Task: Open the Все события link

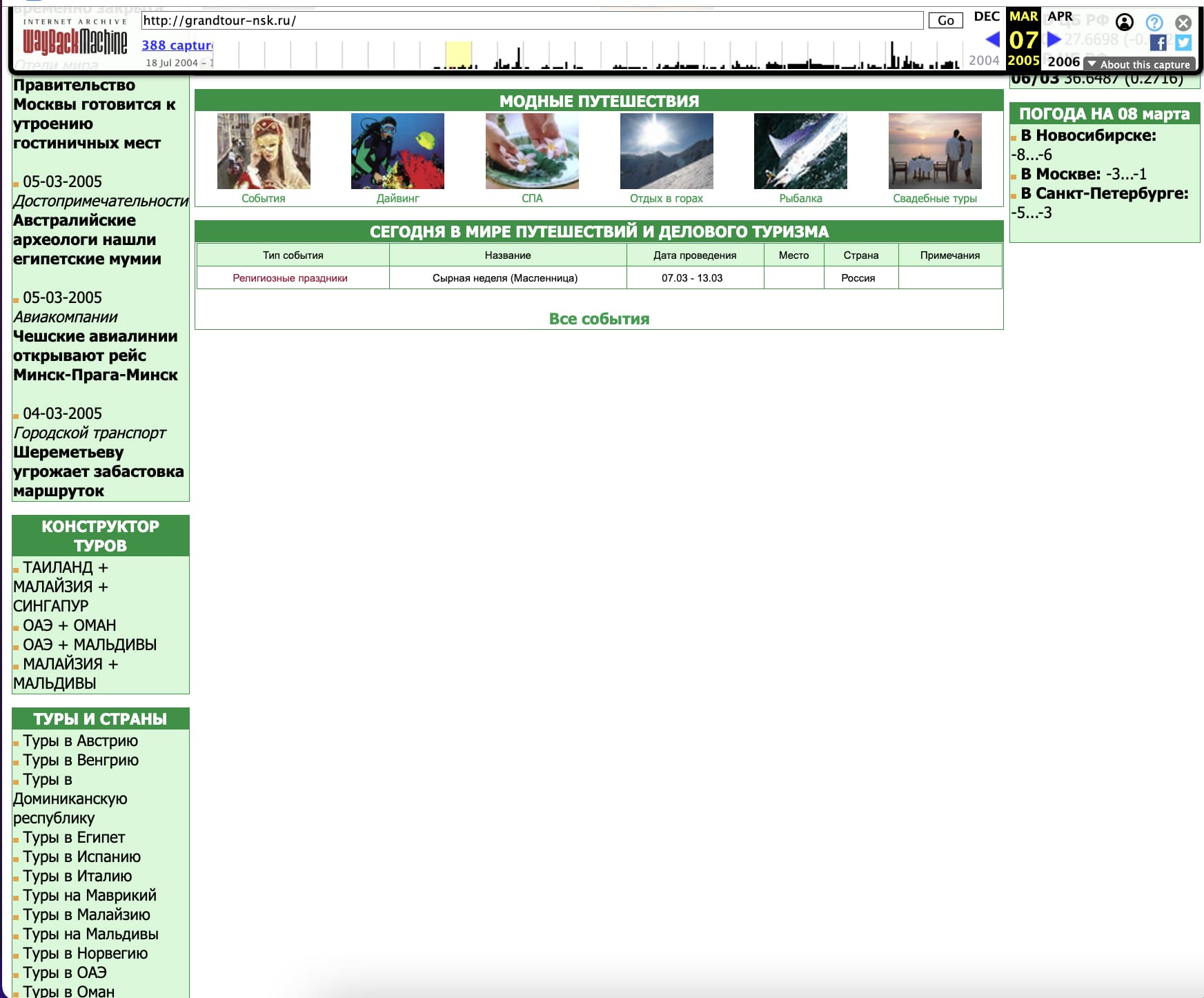Action: click(x=599, y=319)
